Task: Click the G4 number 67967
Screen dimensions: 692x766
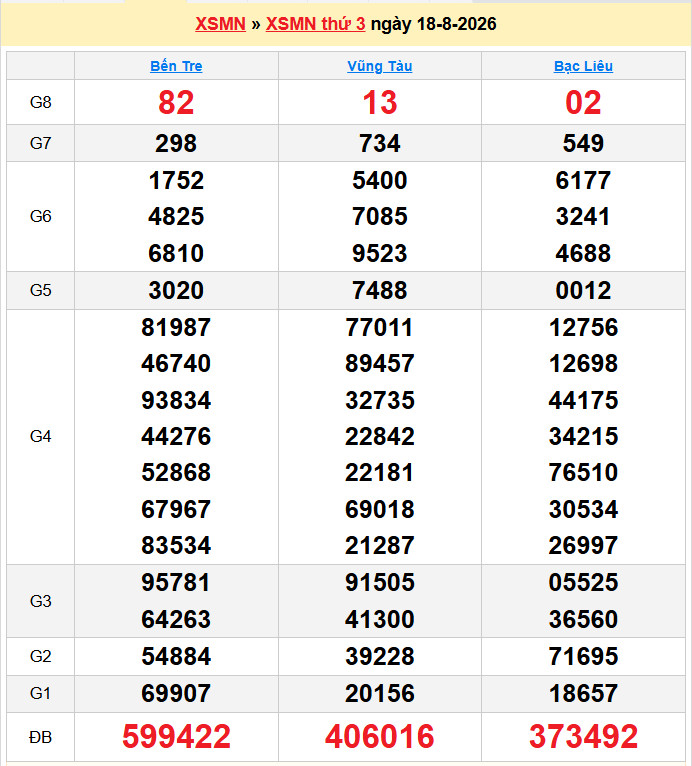Action: point(176,509)
